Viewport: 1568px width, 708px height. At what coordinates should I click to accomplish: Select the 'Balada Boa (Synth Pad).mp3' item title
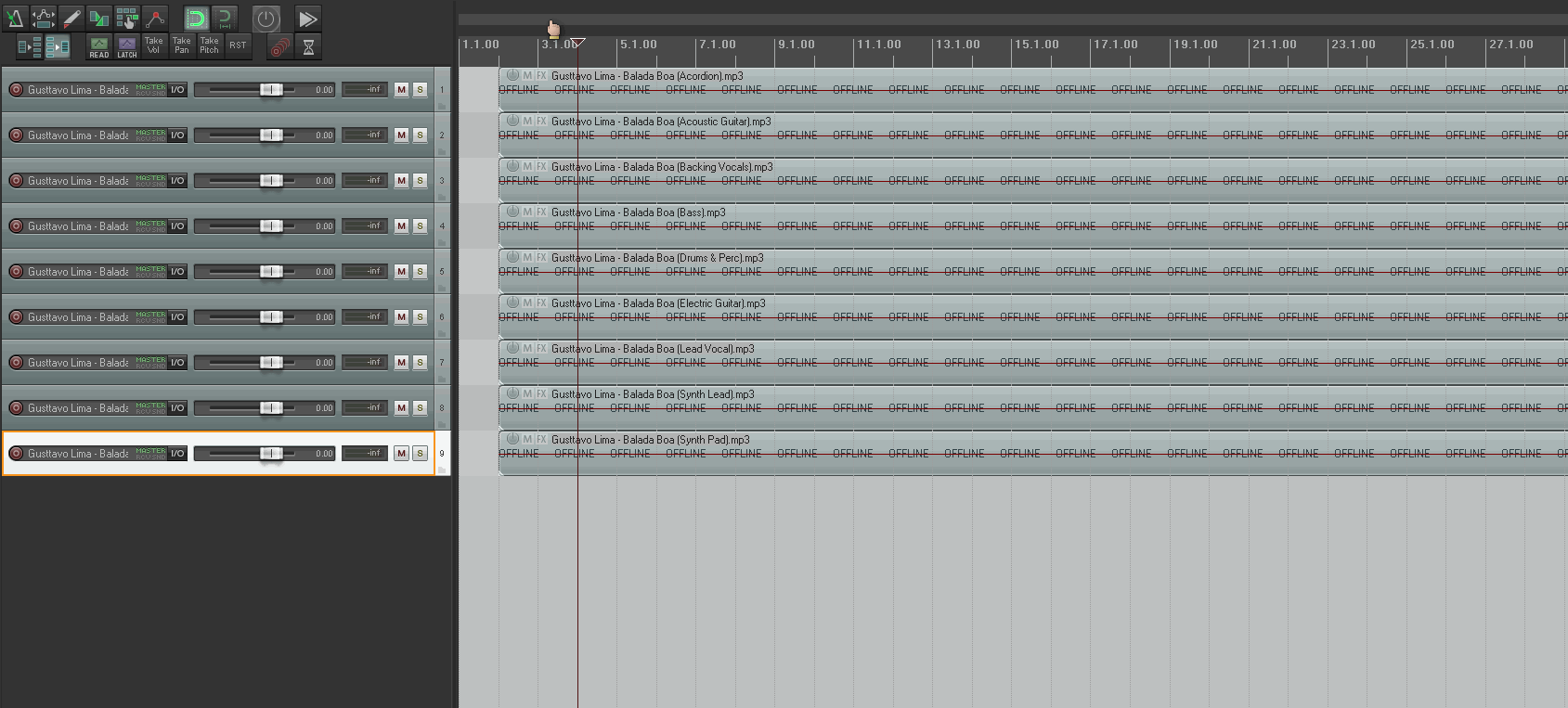coord(686,440)
